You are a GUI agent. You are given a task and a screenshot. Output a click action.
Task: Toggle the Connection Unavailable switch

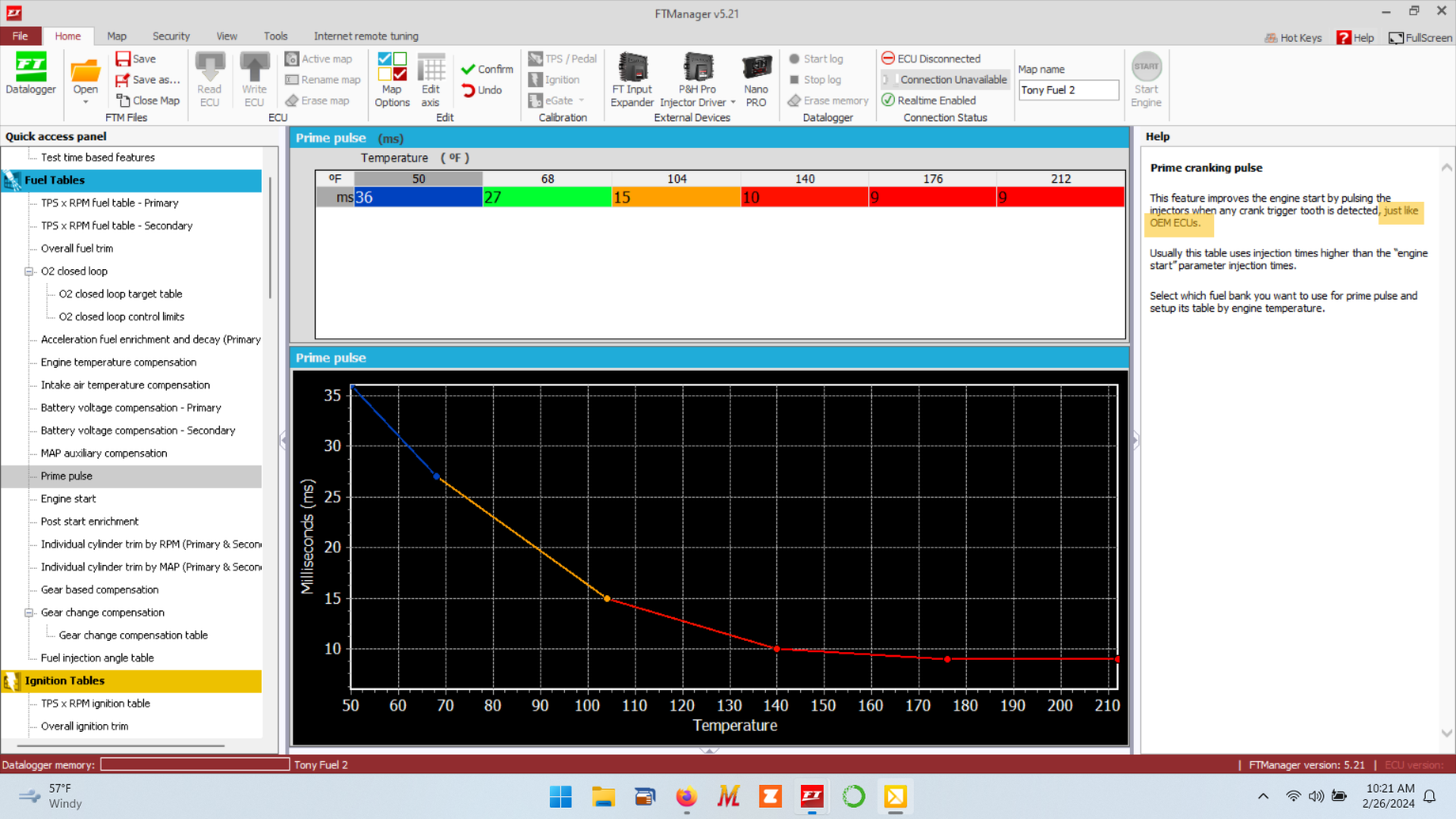point(944,80)
